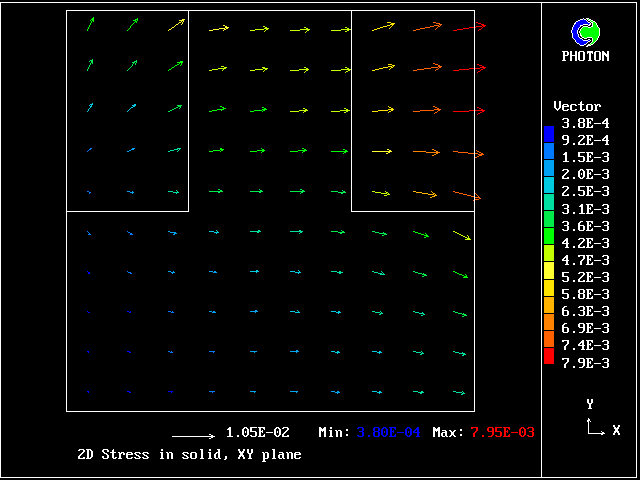
Task: Select the 1.05E-02 reference scale value
Action: pyautogui.click(x=257, y=433)
